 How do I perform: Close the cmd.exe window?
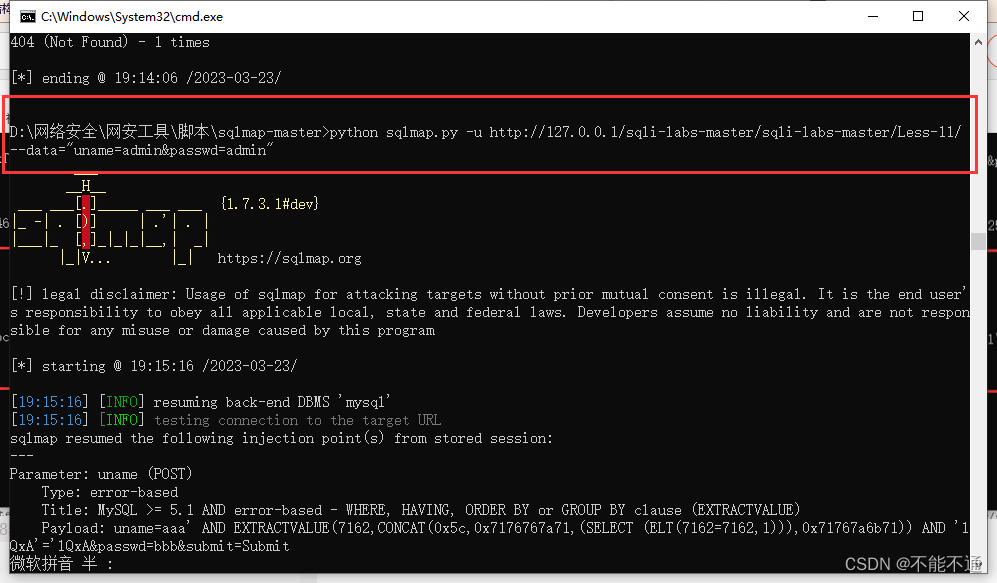tap(963, 17)
